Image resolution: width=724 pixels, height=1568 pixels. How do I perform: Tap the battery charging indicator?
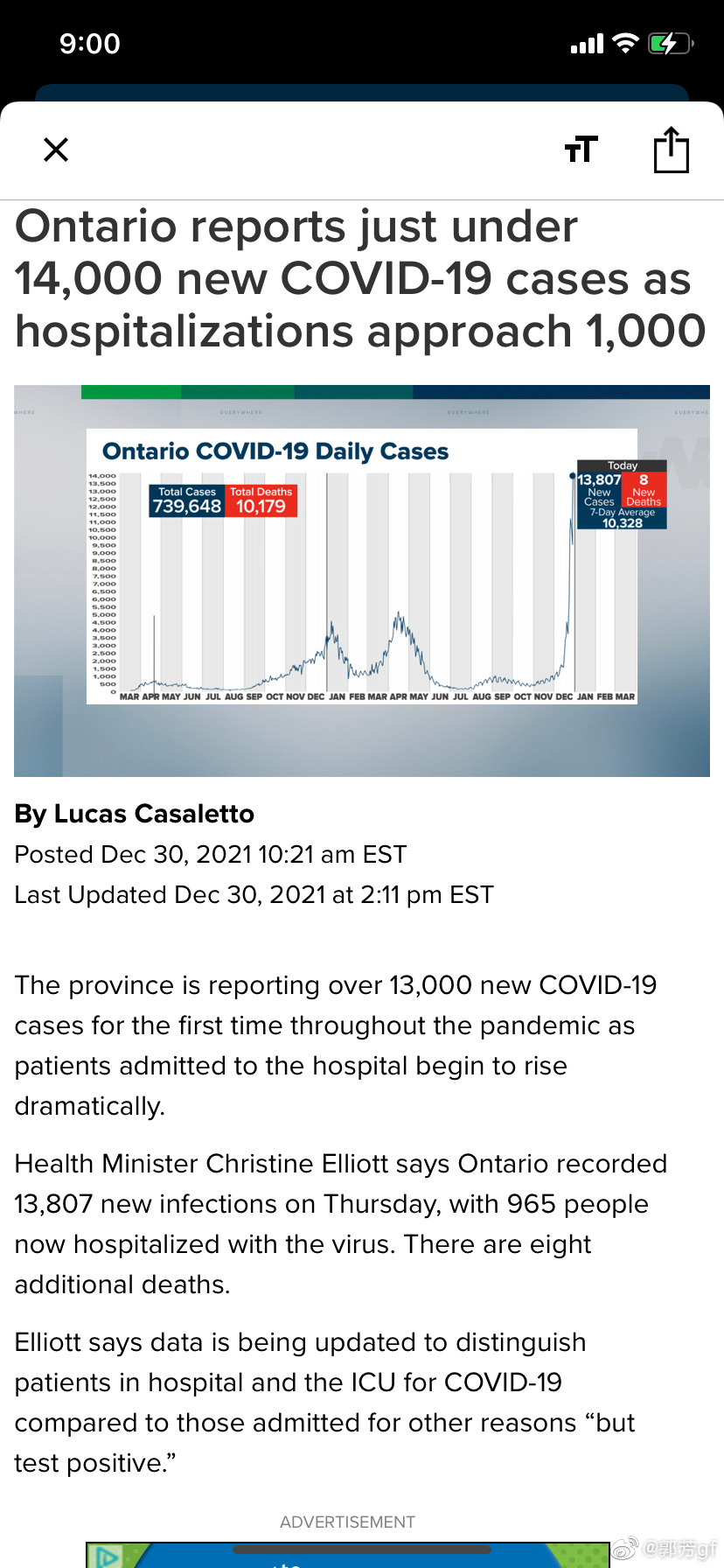670,43
